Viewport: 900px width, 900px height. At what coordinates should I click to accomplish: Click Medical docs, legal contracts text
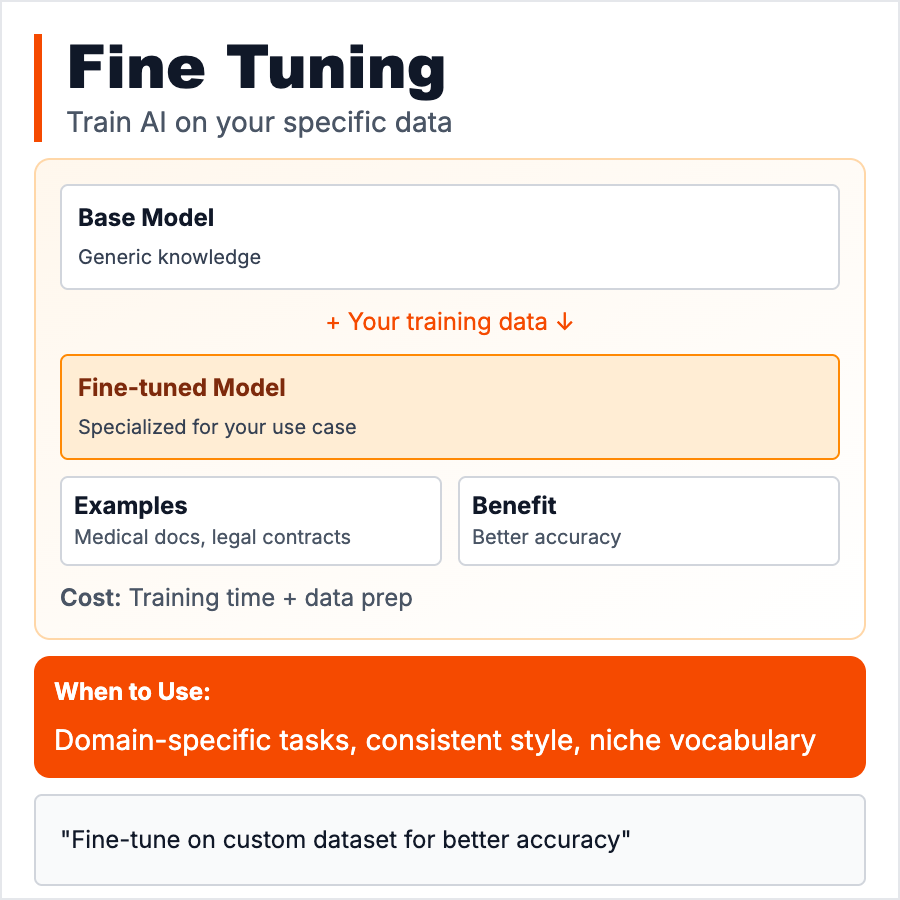coord(212,537)
